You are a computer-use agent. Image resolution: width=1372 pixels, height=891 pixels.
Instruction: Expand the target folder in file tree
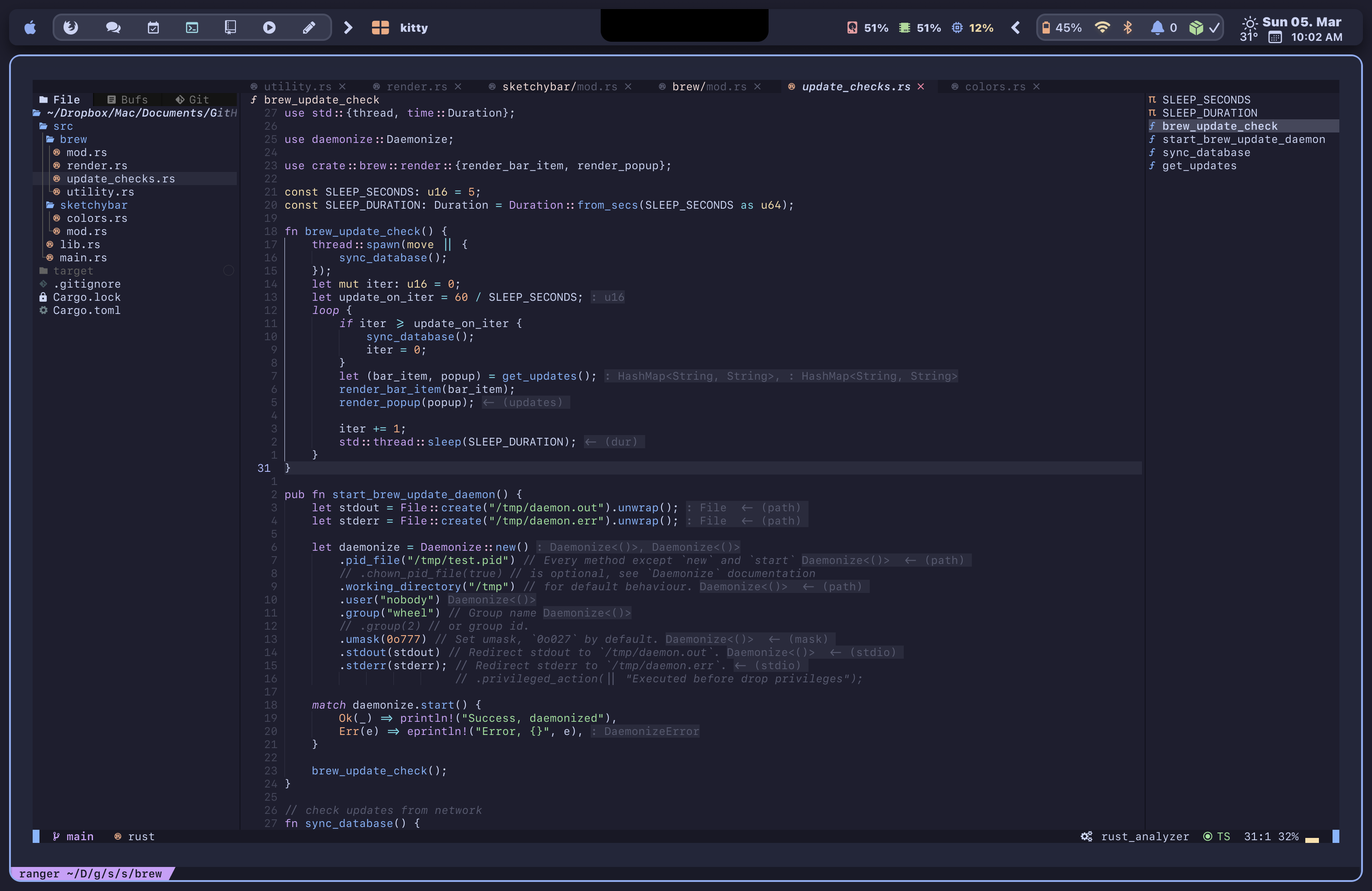[73, 271]
